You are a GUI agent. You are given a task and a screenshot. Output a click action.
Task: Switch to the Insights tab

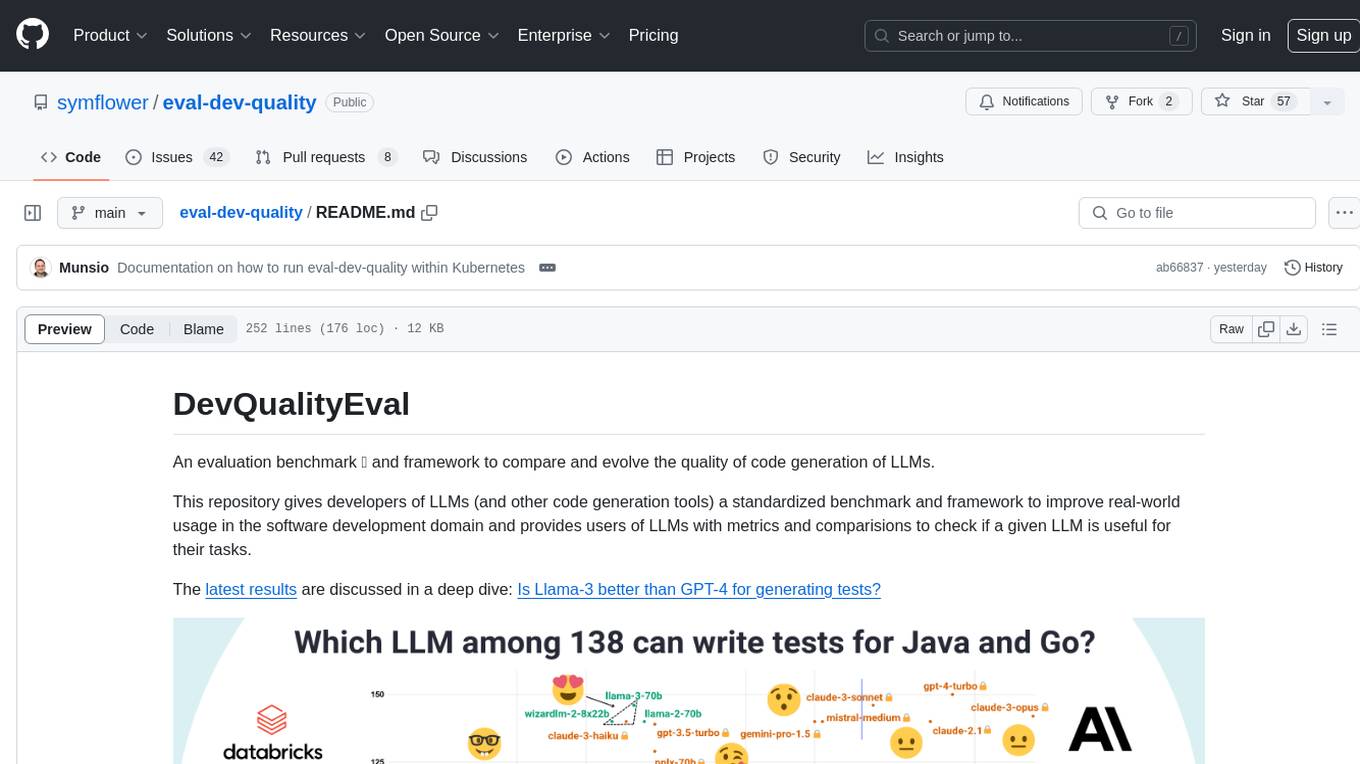905,157
